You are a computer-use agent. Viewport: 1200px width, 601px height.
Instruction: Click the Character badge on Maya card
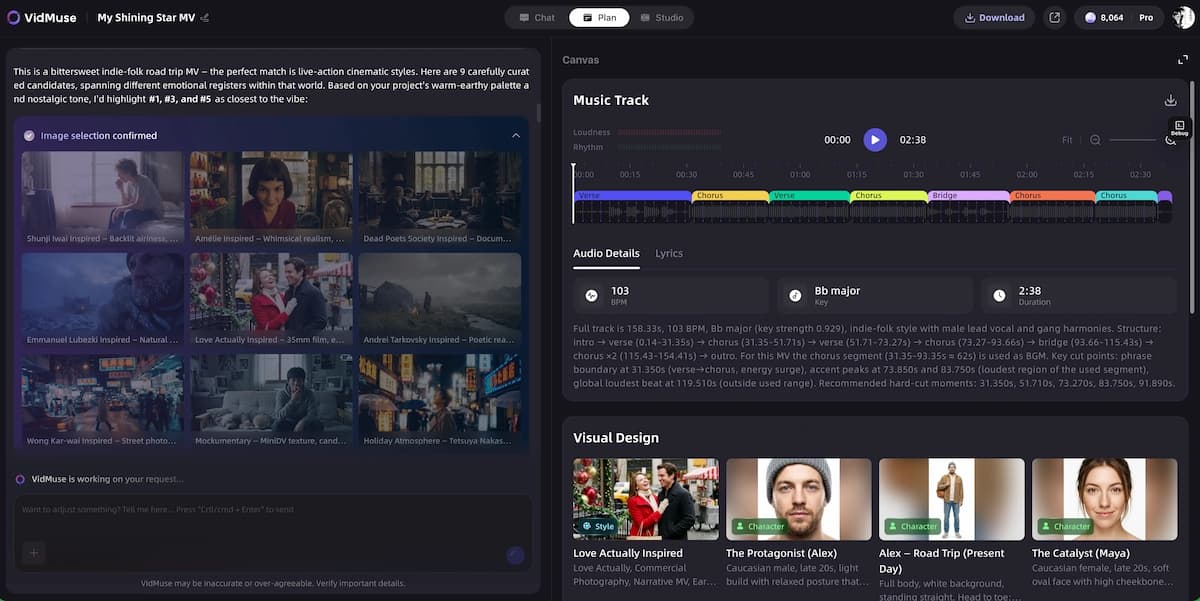[1065, 526]
